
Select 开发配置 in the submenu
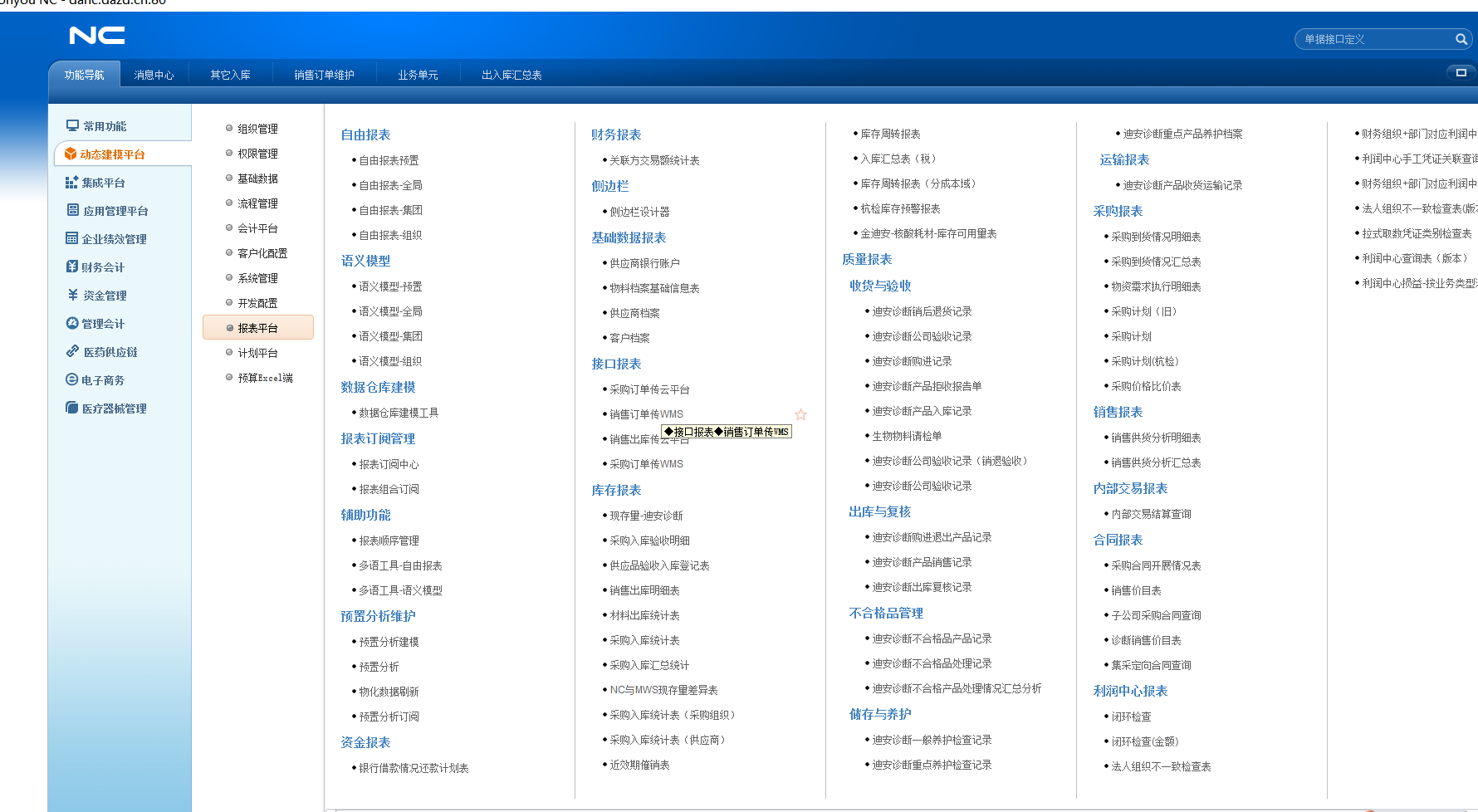pyautogui.click(x=257, y=303)
